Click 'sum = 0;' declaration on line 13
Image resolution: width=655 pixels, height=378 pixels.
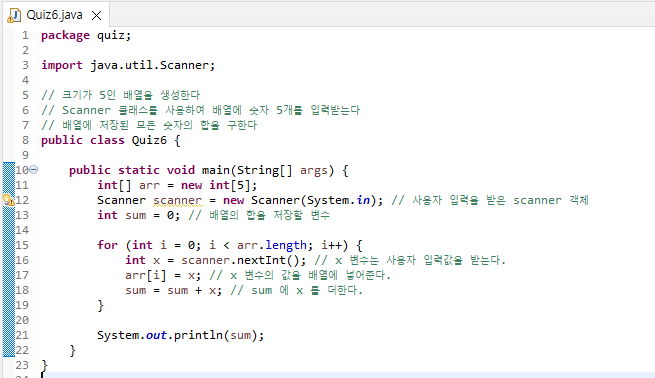pyautogui.click(x=152, y=215)
